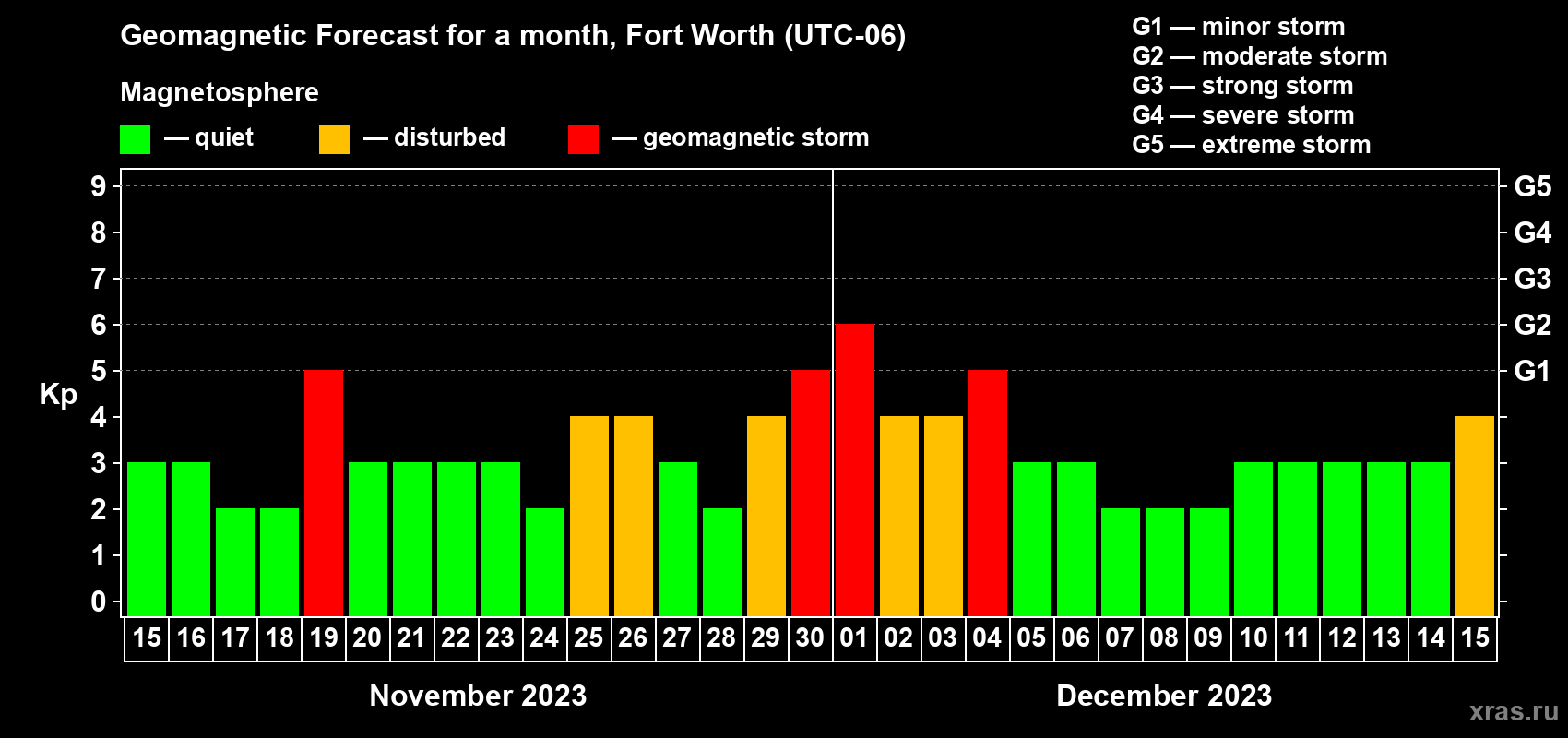Click the red geomagnetic storm legend swatch
The image size is (1568, 738).
pos(583,139)
